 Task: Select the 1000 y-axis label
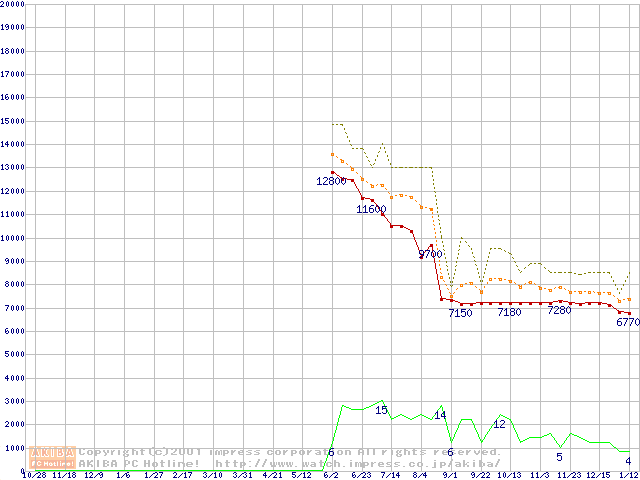click(15, 449)
